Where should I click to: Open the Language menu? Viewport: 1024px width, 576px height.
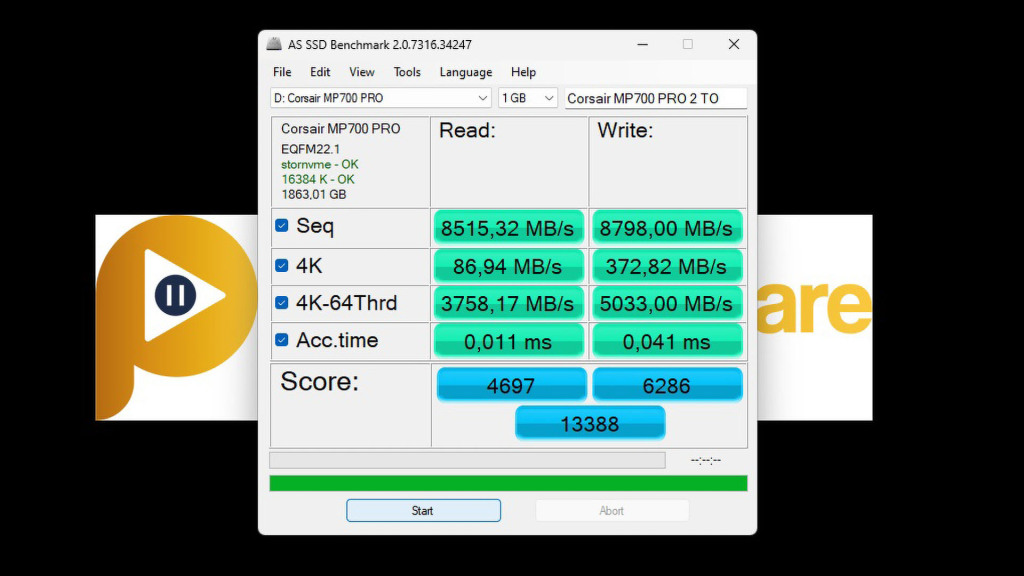click(x=465, y=72)
